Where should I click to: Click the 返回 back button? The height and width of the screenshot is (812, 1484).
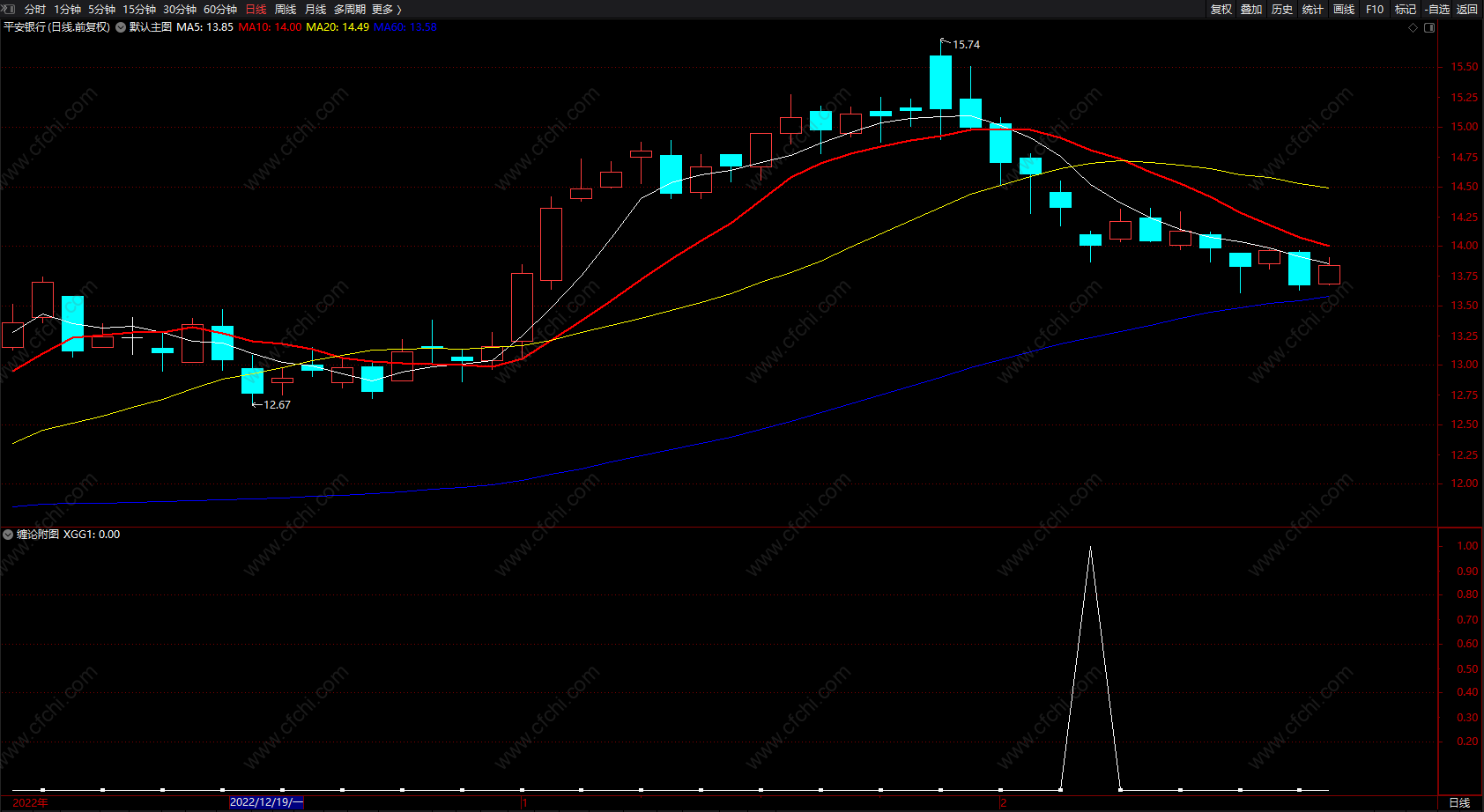1467,10
